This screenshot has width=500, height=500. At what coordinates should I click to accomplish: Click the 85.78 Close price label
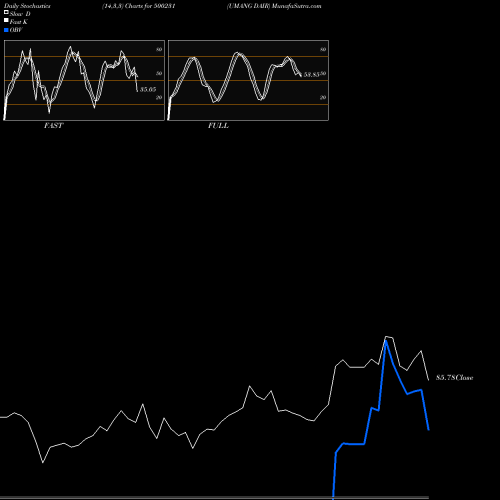click(454, 378)
